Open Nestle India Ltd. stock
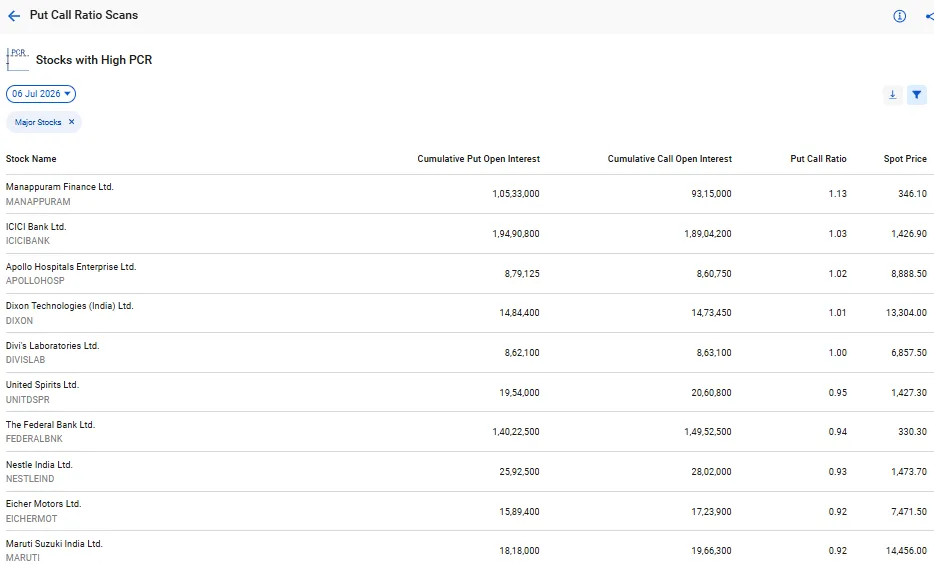The image size is (934, 567). point(39,465)
